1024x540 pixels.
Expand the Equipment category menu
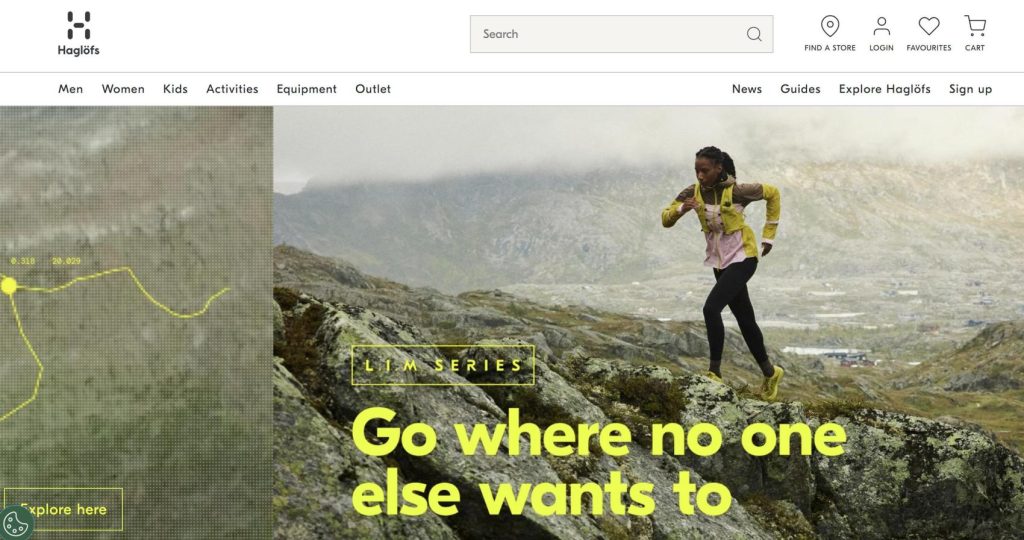point(306,89)
